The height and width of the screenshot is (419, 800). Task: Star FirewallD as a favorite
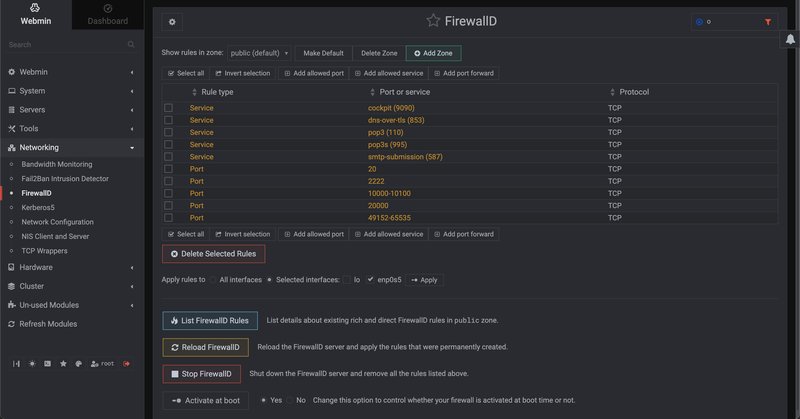[433, 20]
